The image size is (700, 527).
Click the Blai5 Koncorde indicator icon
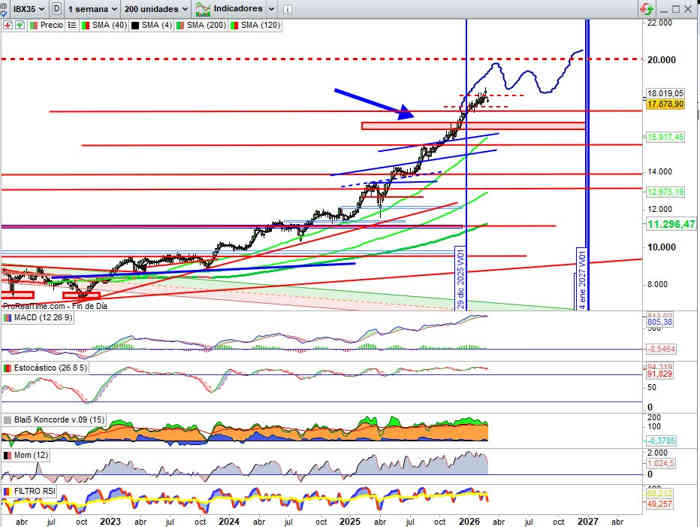(x=7, y=419)
